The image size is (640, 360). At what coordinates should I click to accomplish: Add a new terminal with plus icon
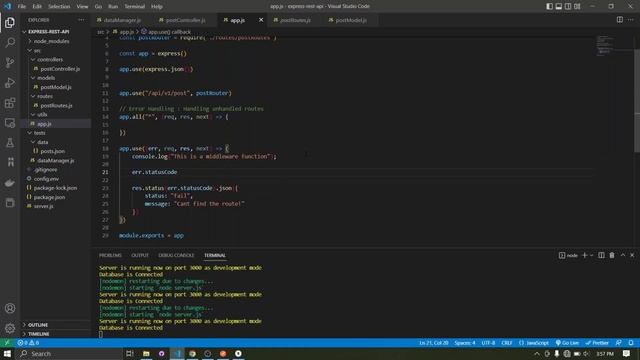(584, 255)
